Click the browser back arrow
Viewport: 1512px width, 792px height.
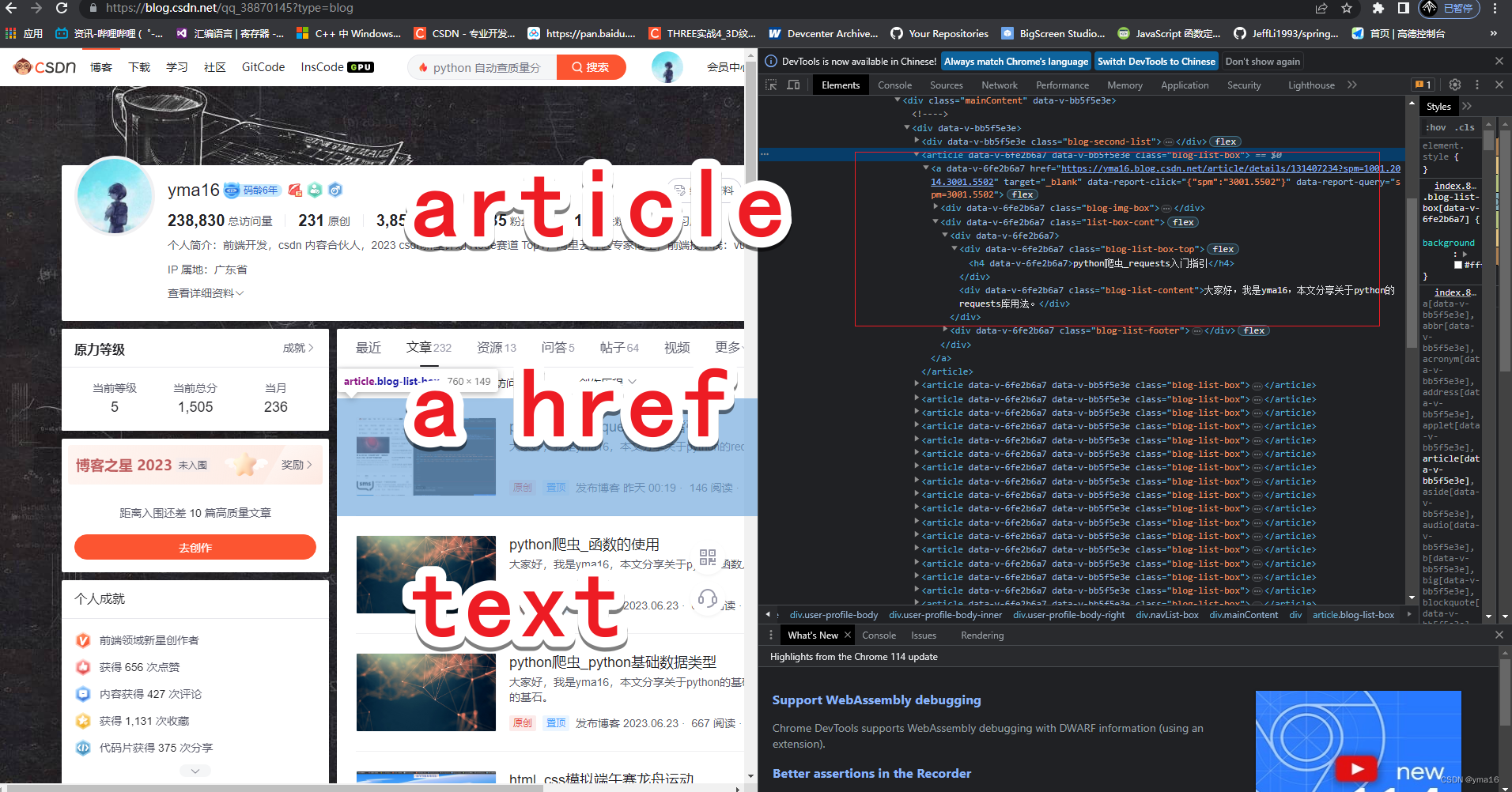point(11,8)
